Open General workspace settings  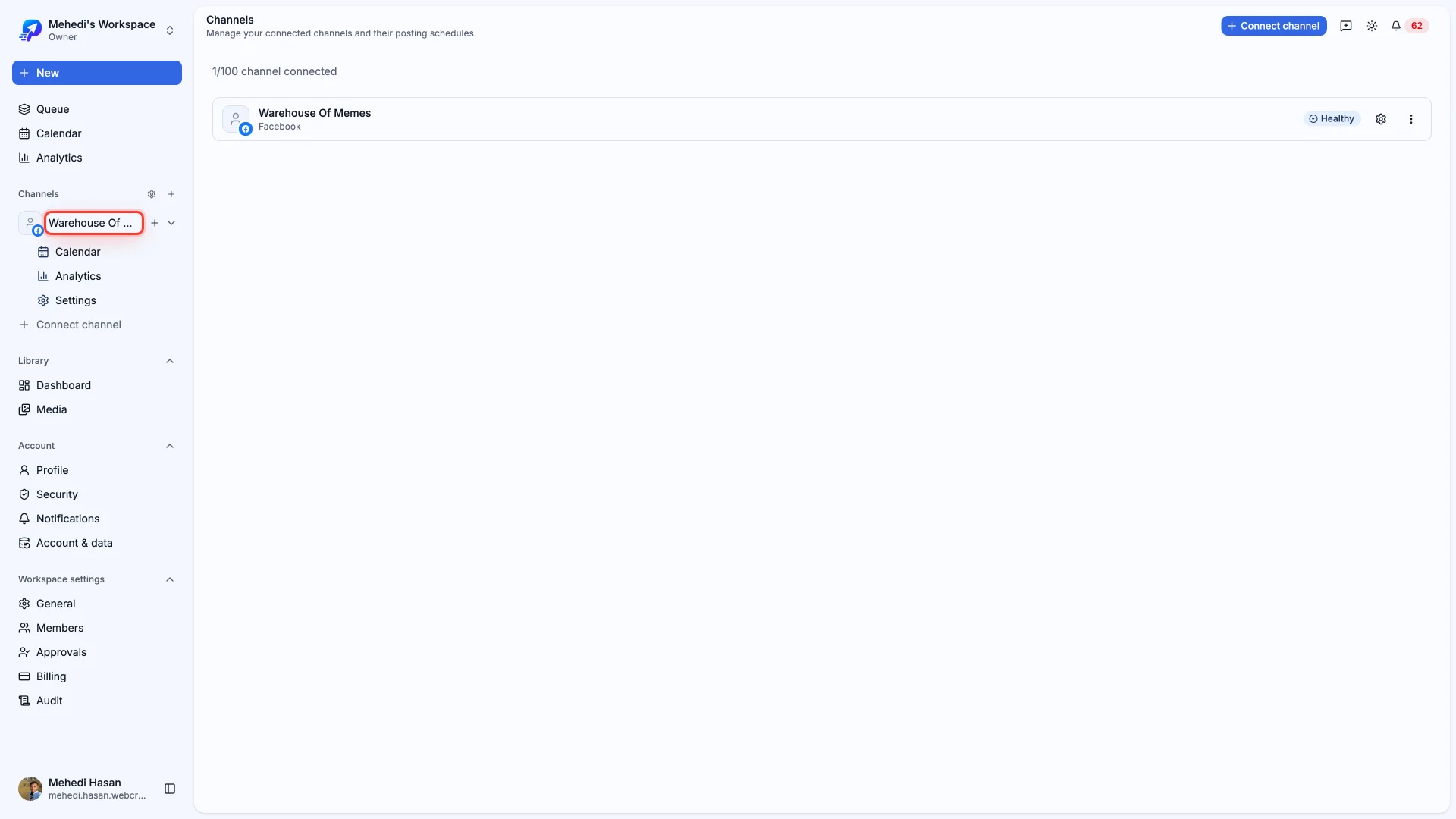pos(97,604)
